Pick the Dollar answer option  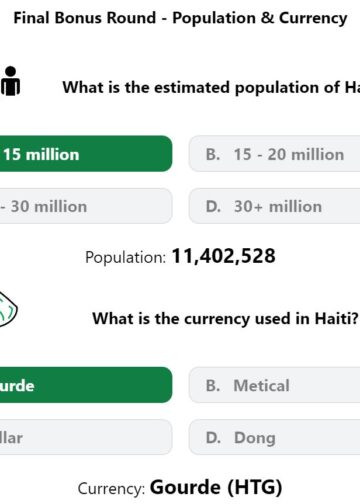tap(86, 437)
